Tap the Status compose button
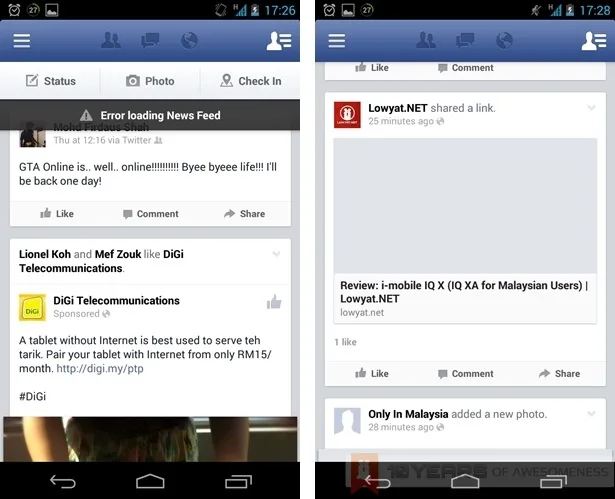The height and width of the screenshot is (499, 615). pyautogui.click(x=51, y=81)
